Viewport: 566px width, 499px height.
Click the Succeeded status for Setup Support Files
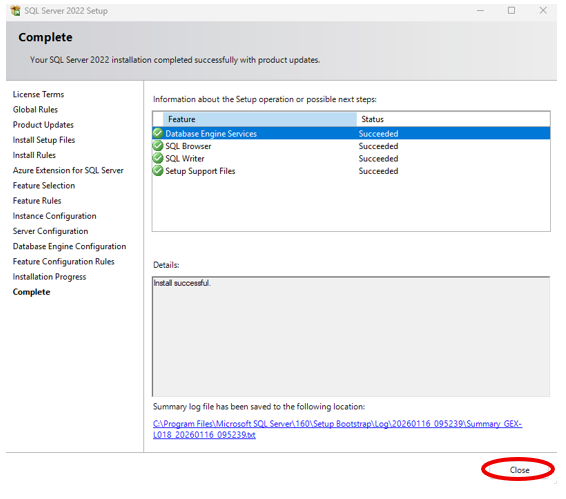pyautogui.click(x=378, y=171)
